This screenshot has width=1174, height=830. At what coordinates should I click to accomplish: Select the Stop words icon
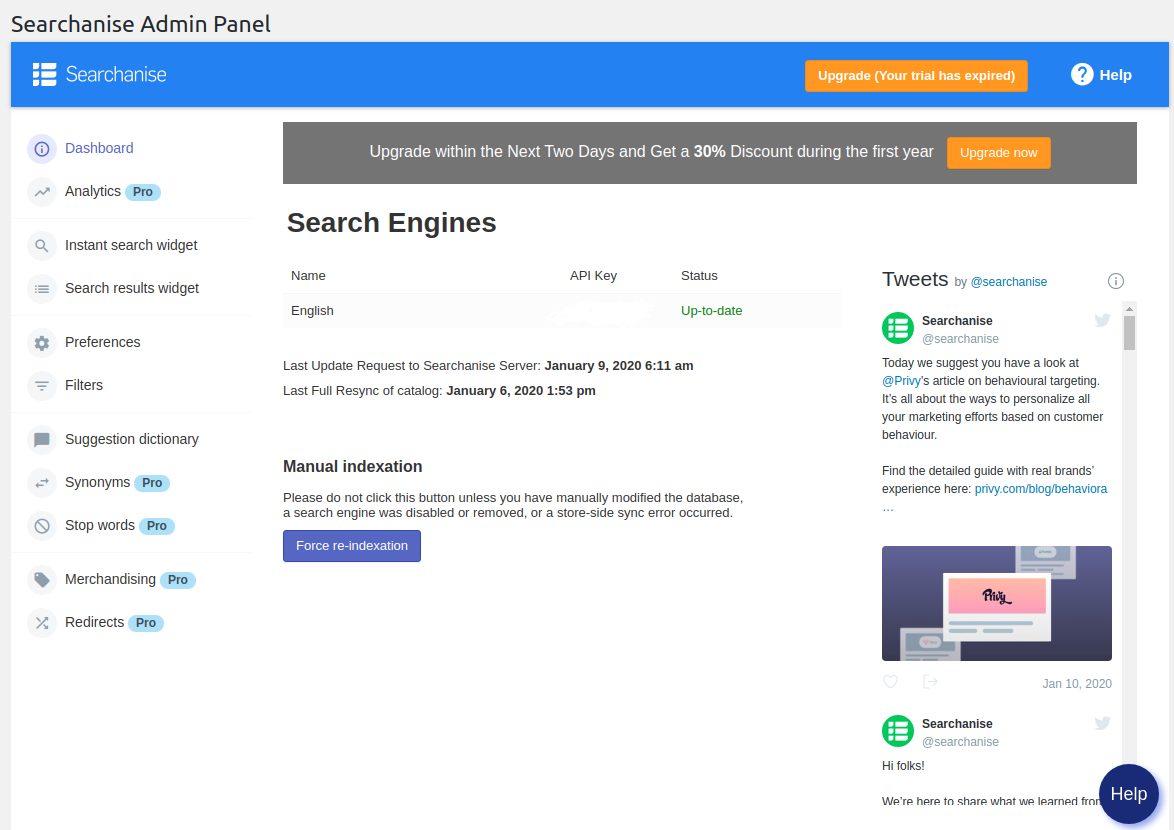(x=41, y=525)
